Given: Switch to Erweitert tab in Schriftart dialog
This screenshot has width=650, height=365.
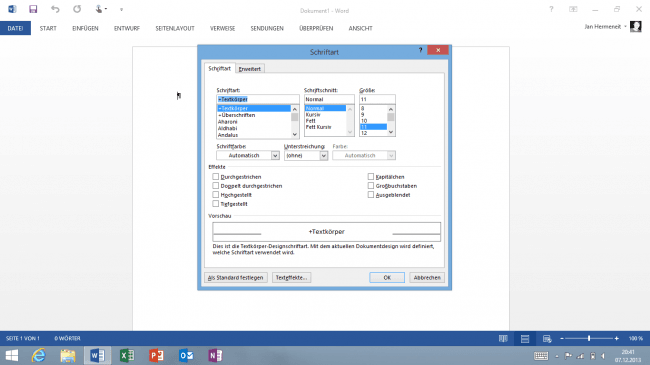Looking at the screenshot, I should click(x=250, y=69).
